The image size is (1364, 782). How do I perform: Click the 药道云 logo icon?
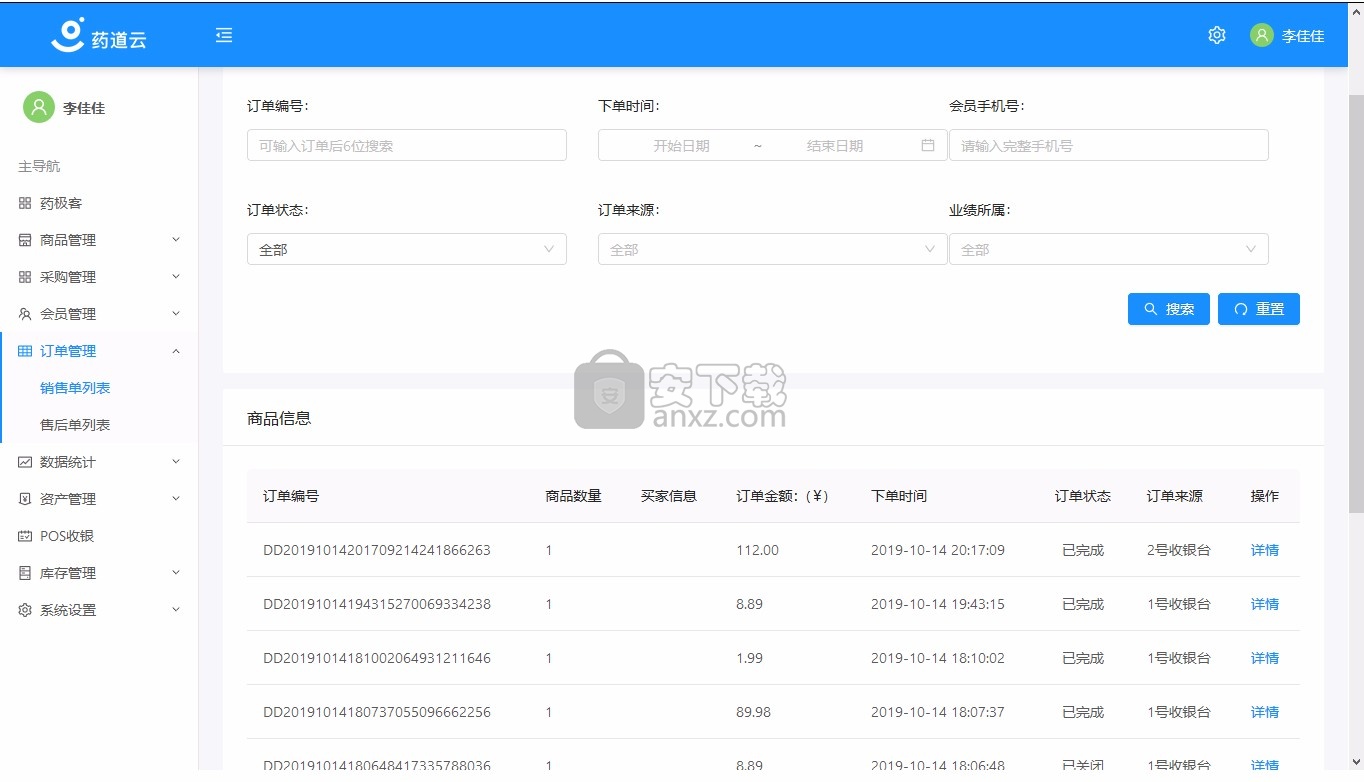point(68,35)
